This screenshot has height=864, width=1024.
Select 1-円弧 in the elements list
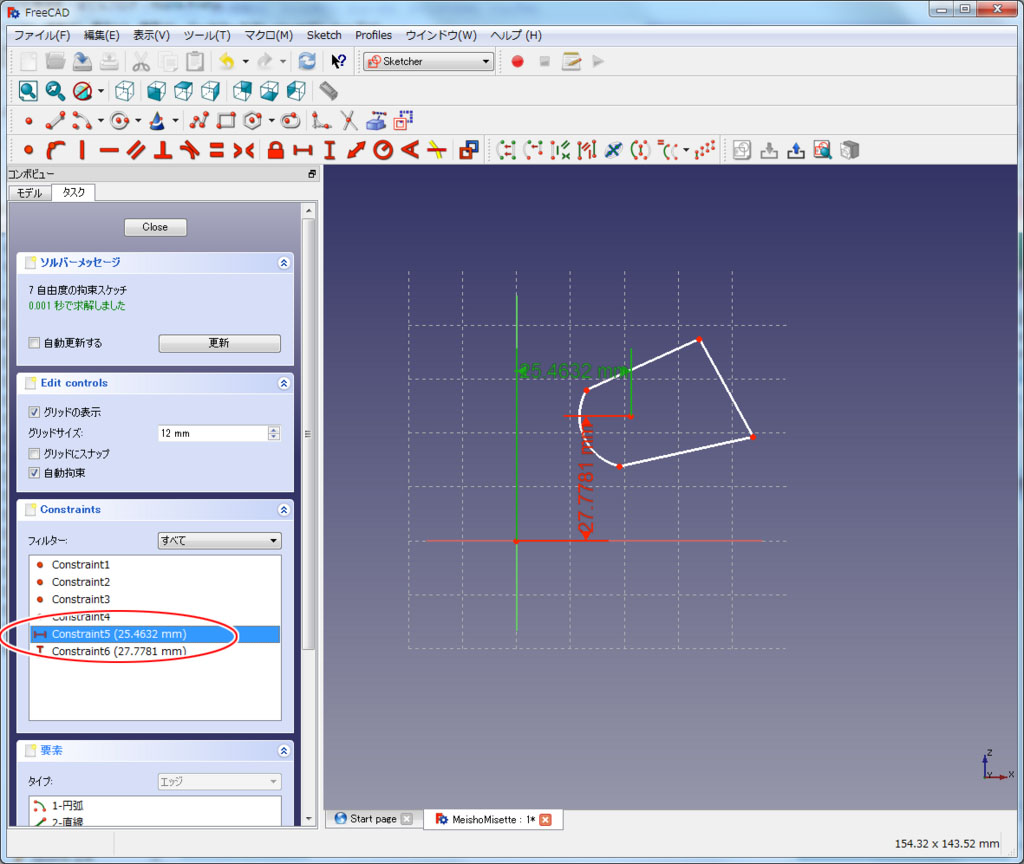[155, 806]
